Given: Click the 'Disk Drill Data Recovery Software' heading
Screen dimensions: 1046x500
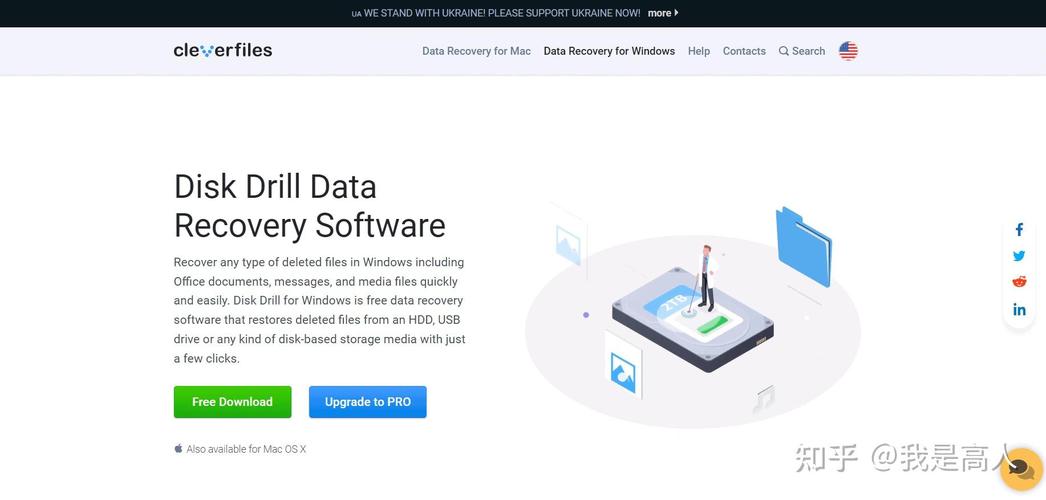Looking at the screenshot, I should [x=310, y=205].
